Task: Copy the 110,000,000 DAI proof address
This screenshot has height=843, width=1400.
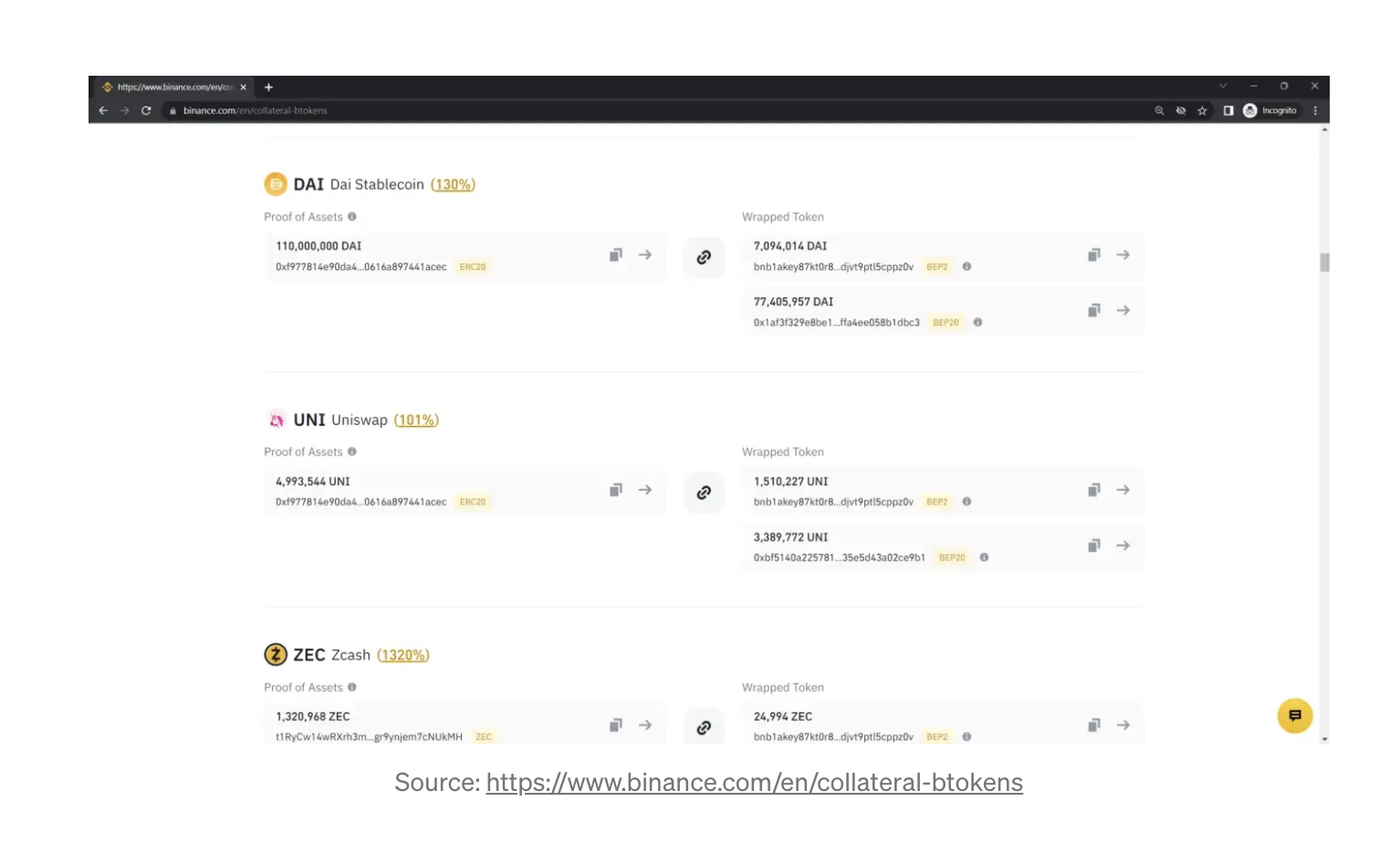Action: (616, 255)
